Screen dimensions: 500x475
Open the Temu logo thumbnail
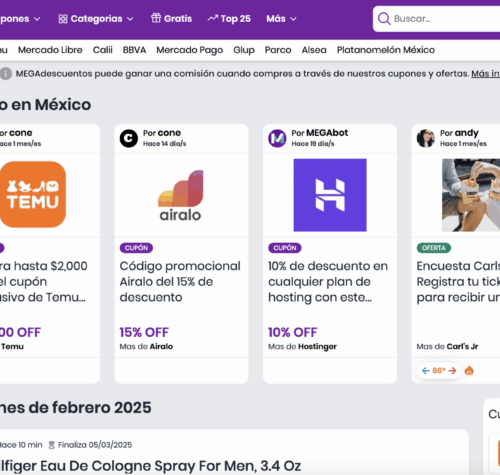(33, 195)
